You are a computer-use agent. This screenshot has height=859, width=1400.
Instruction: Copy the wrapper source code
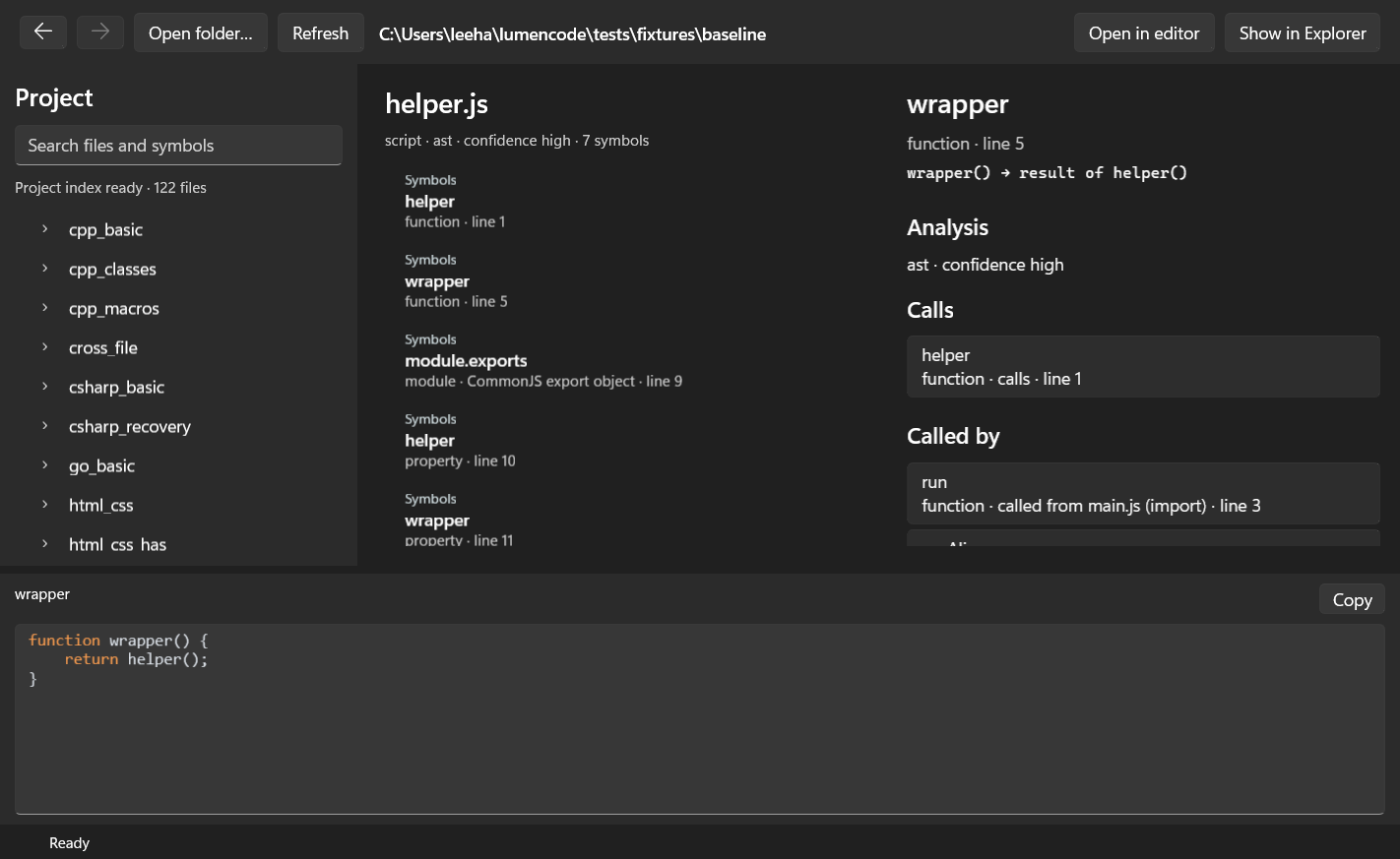[1352, 599]
